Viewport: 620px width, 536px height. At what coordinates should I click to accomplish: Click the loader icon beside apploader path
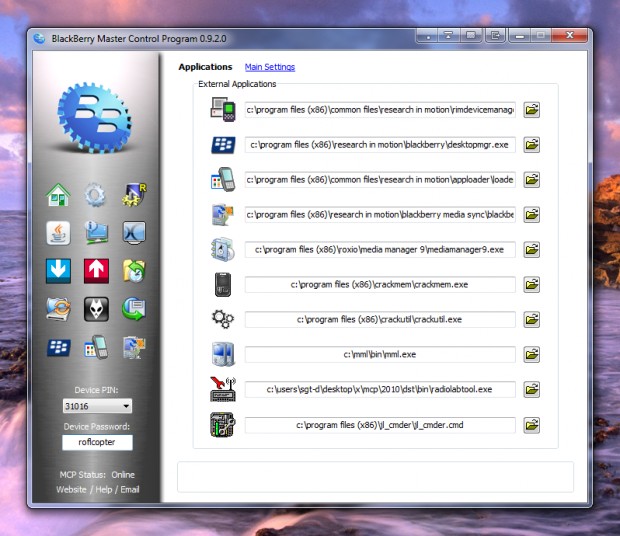click(223, 179)
